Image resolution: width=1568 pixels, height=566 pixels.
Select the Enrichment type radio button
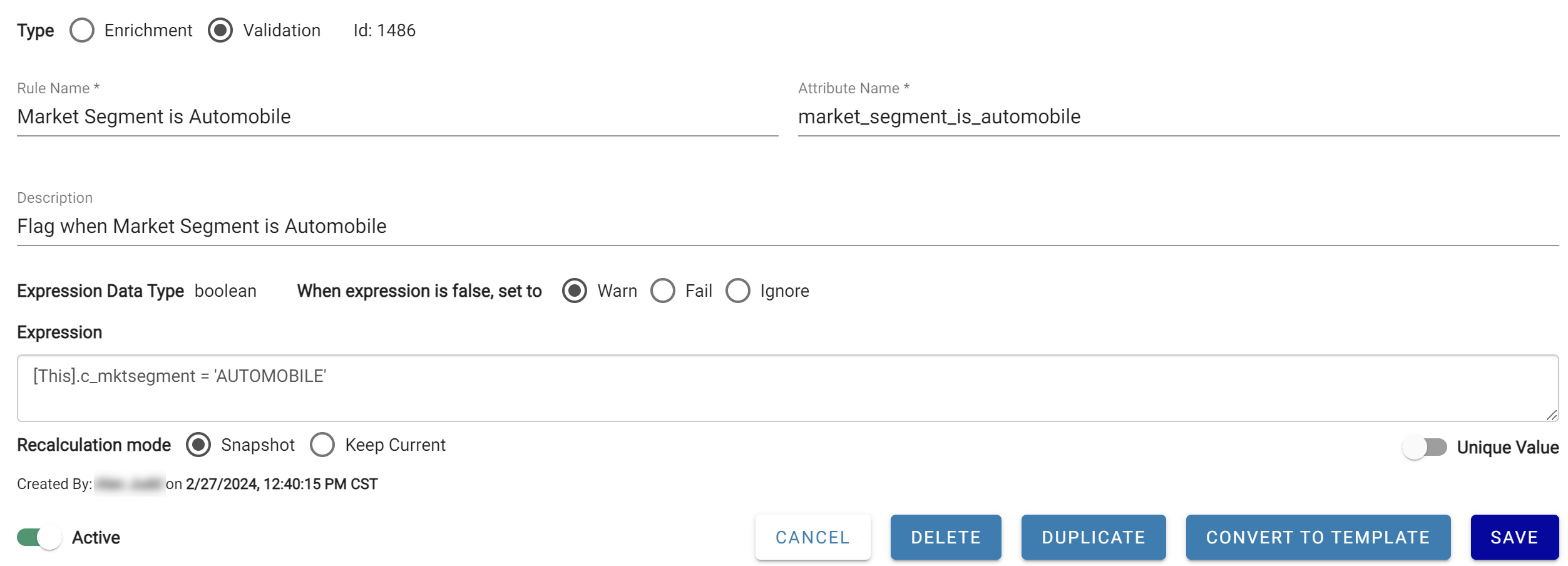tap(82, 30)
